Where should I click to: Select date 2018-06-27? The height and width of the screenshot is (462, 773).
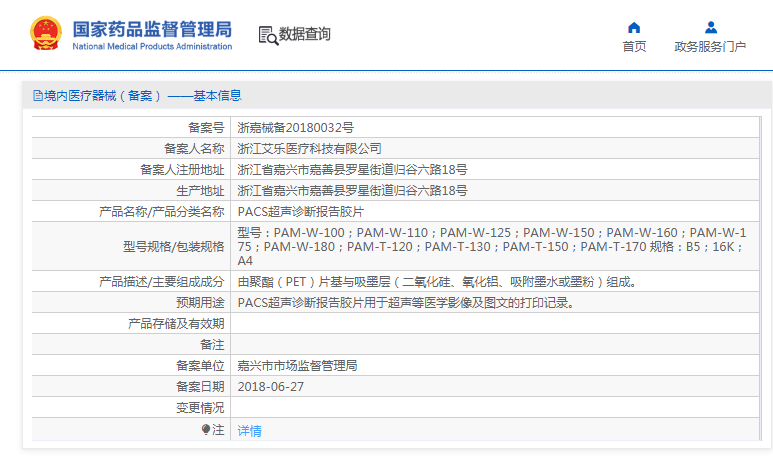click(x=271, y=387)
